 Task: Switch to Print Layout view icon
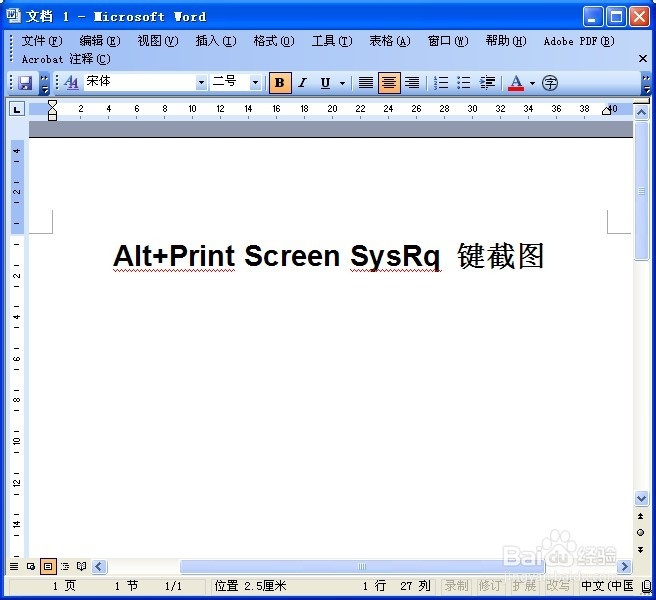pos(48,567)
